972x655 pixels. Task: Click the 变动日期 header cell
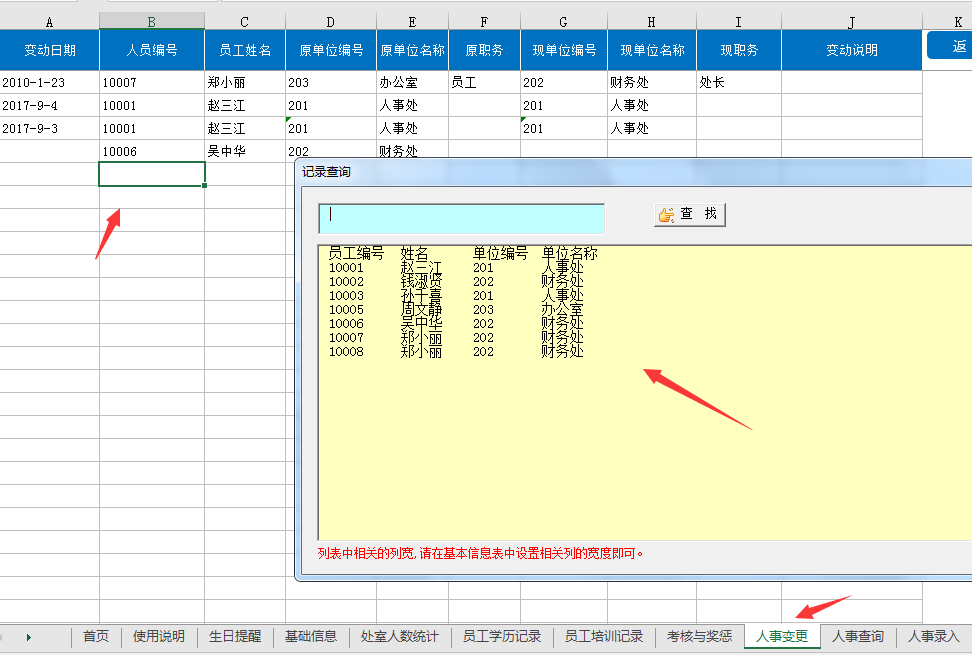pyautogui.click(x=50, y=50)
